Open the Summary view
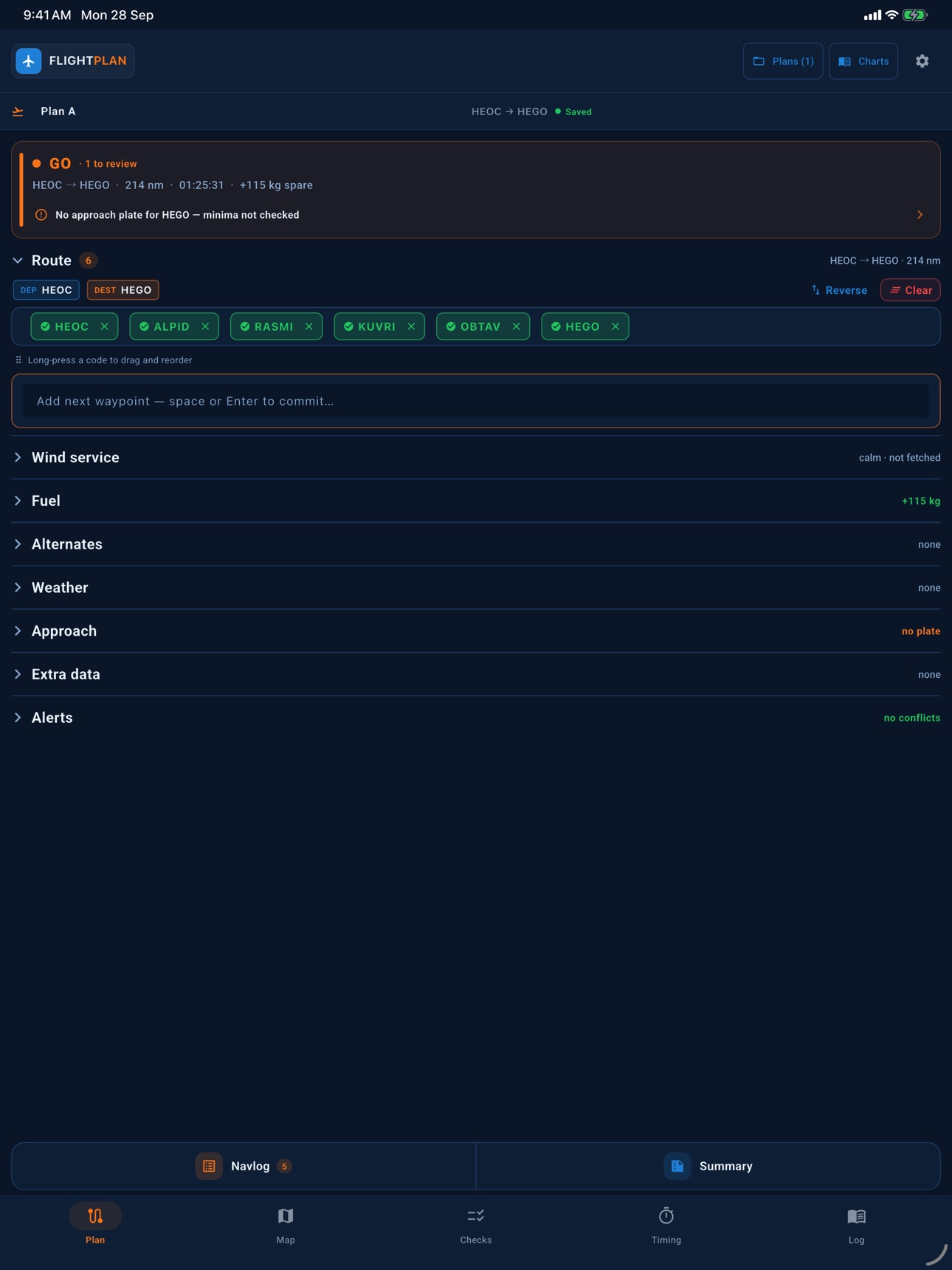This screenshot has width=952, height=1270. (708, 1166)
